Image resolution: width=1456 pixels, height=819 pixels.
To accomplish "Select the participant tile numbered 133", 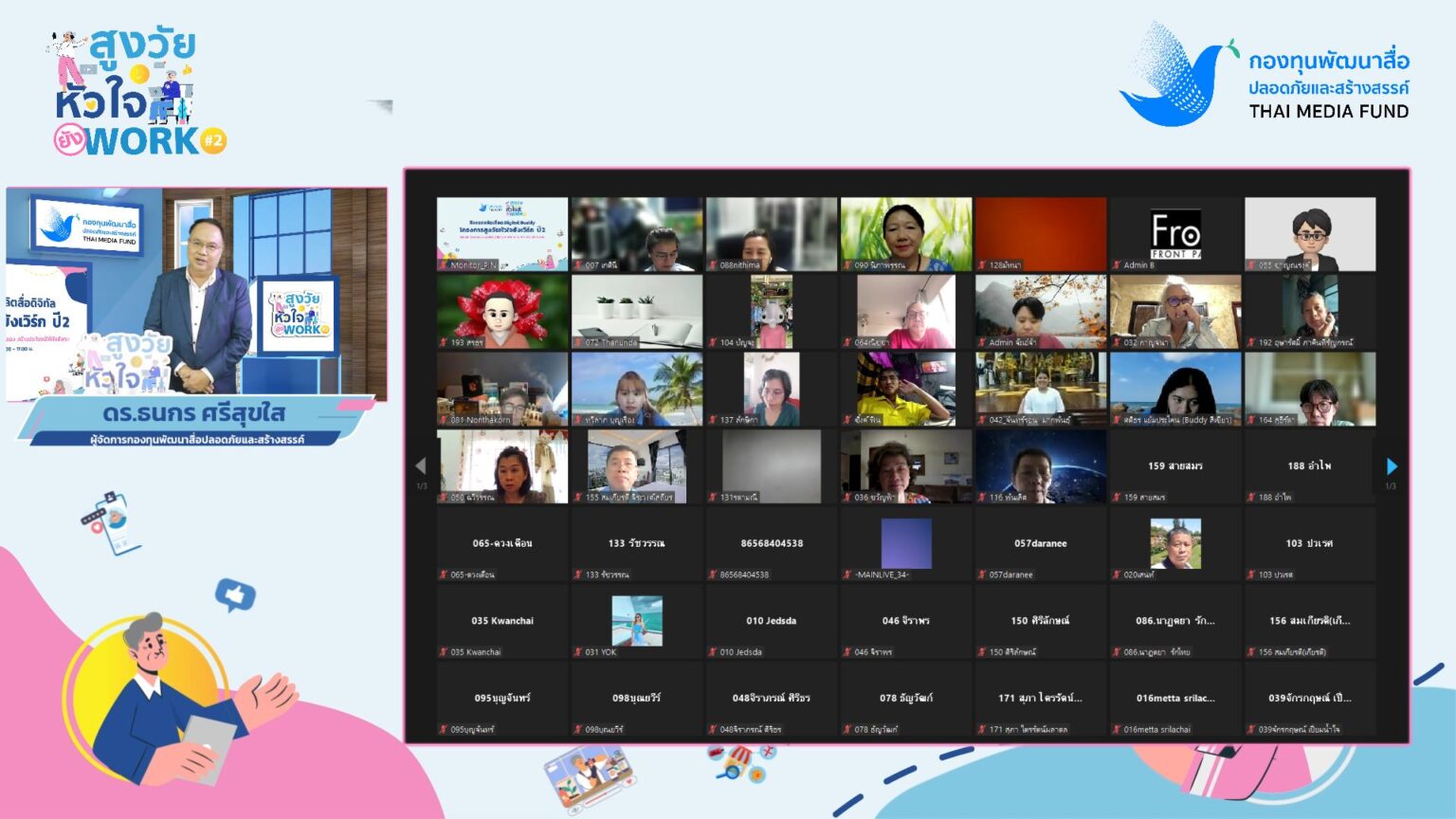I will [x=637, y=544].
